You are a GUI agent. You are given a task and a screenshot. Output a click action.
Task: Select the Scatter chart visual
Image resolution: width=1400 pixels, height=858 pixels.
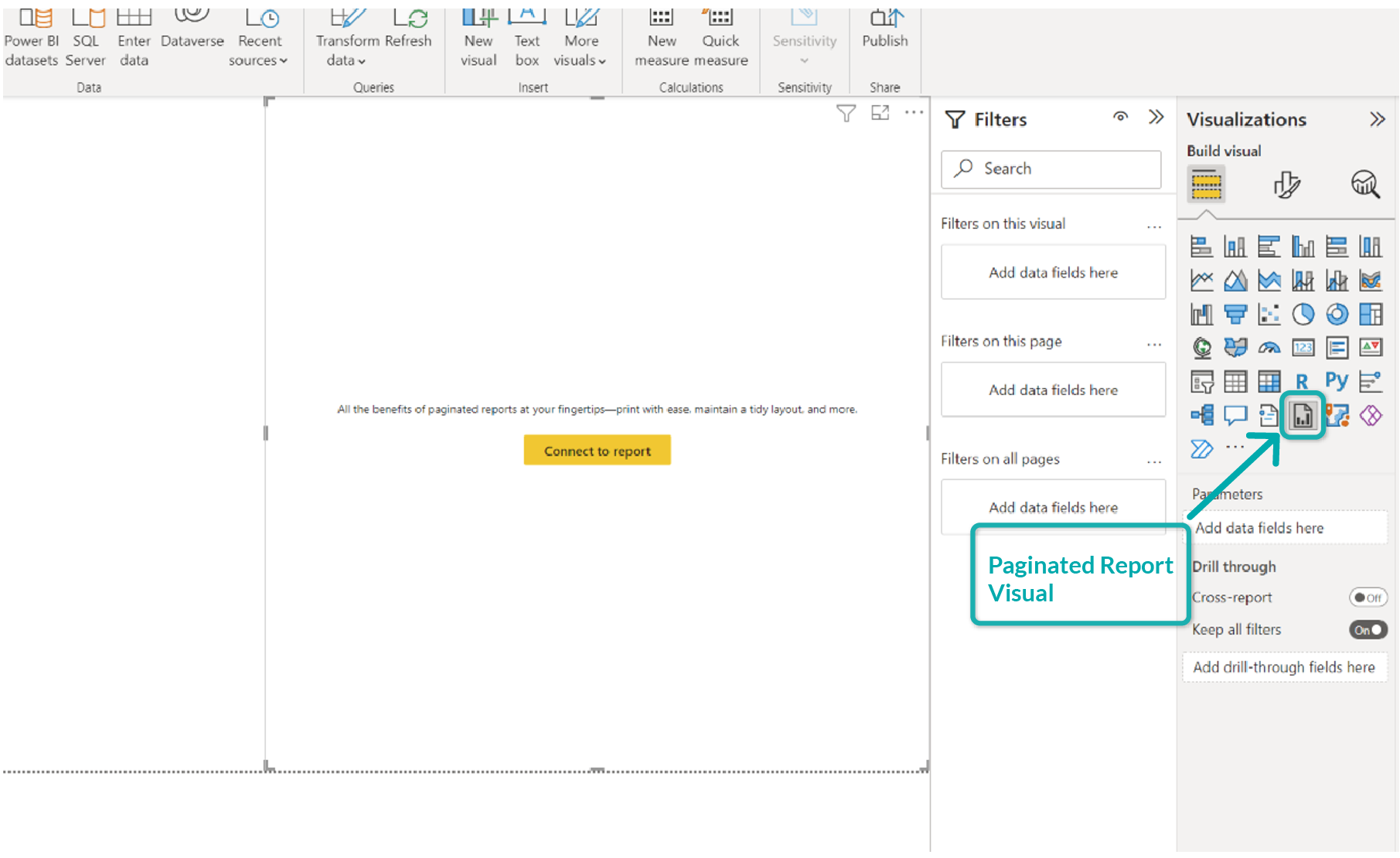point(1269,315)
